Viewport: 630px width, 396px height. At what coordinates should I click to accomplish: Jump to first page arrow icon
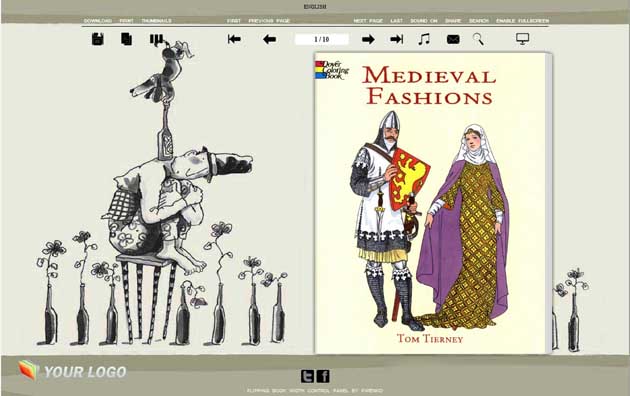(x=234, y=39)
